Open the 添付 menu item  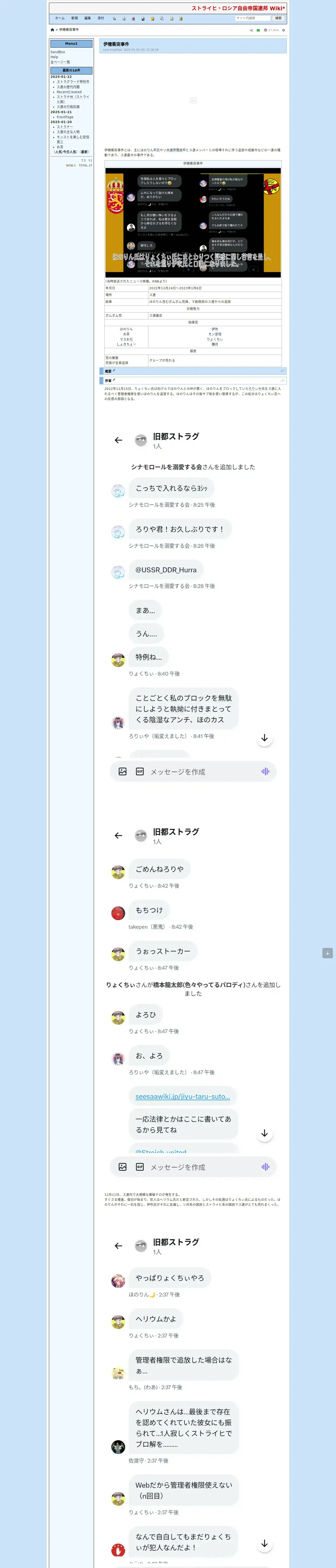tap(101, 18)
